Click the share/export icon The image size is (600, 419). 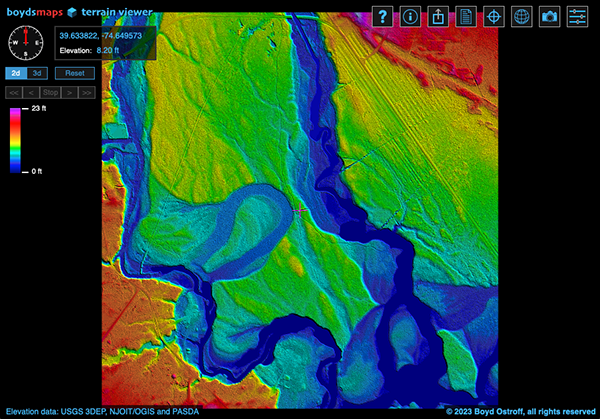coord(439,16)
